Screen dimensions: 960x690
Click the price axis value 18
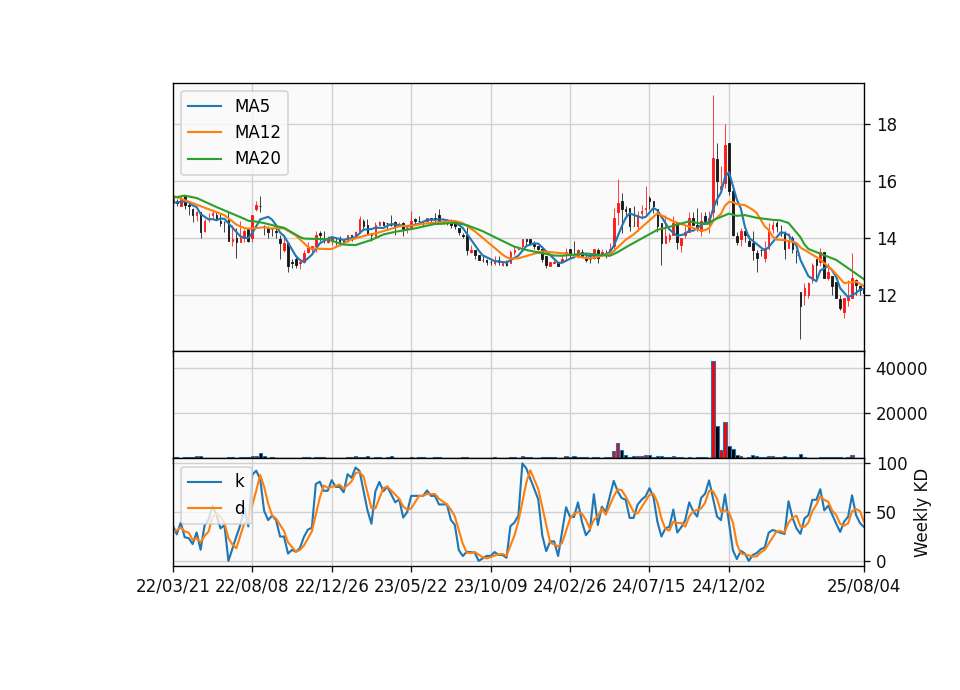point(887,126)
